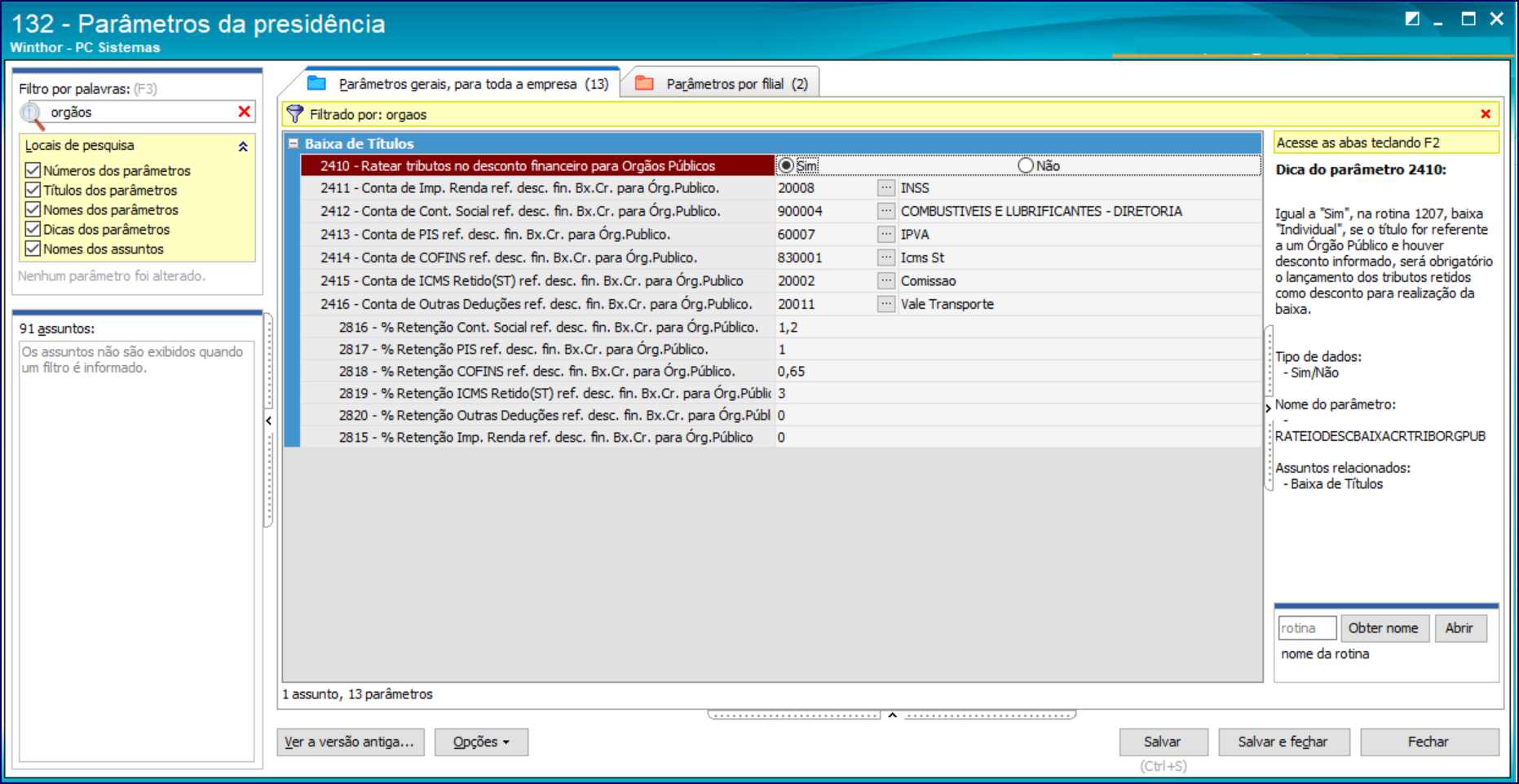This screenshot has height=784, width=1519.
Task: Click 'Vale Transporte' account name
Action: point(947,304)
